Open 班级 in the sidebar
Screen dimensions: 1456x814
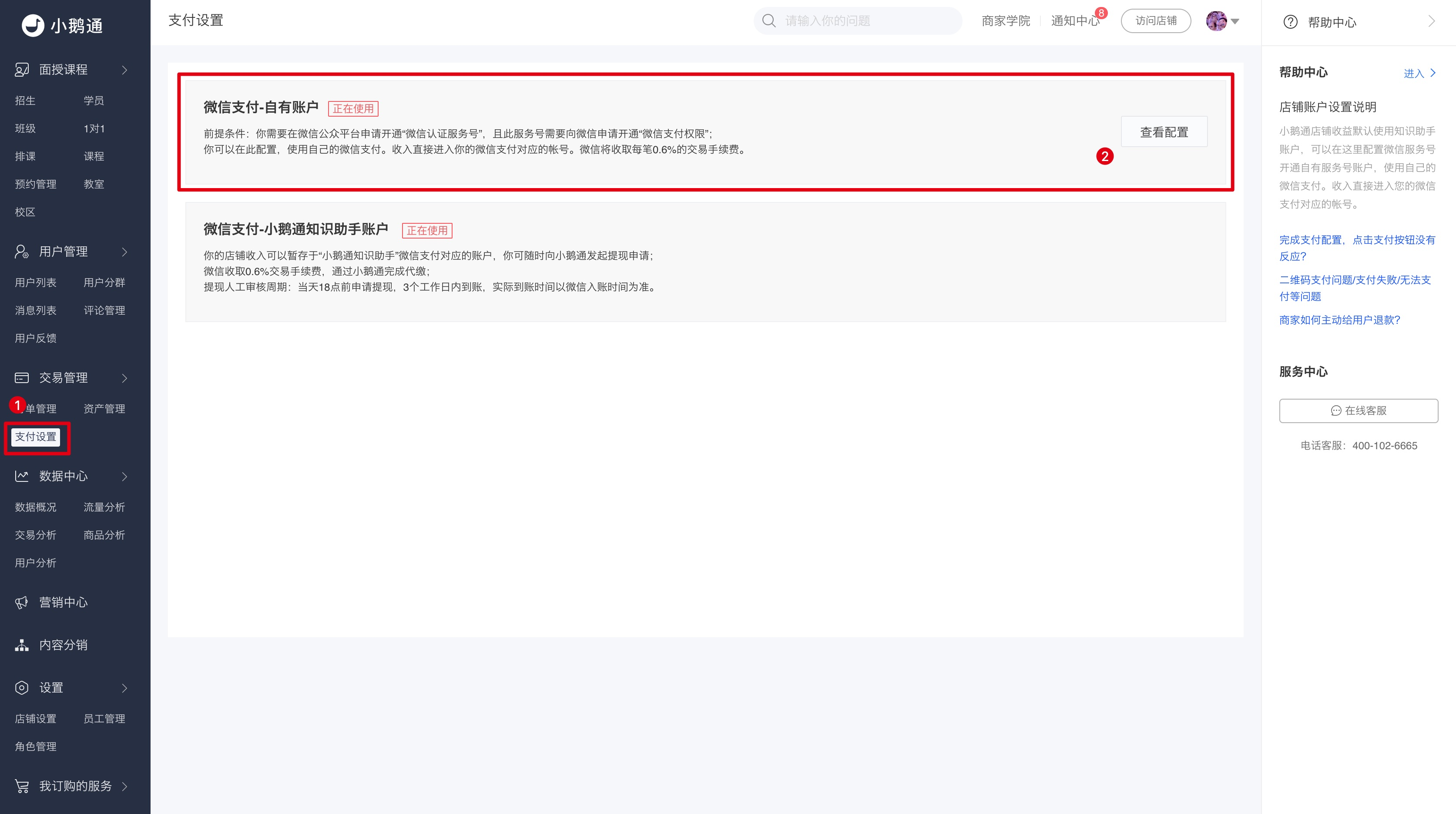tap(25, 129)
